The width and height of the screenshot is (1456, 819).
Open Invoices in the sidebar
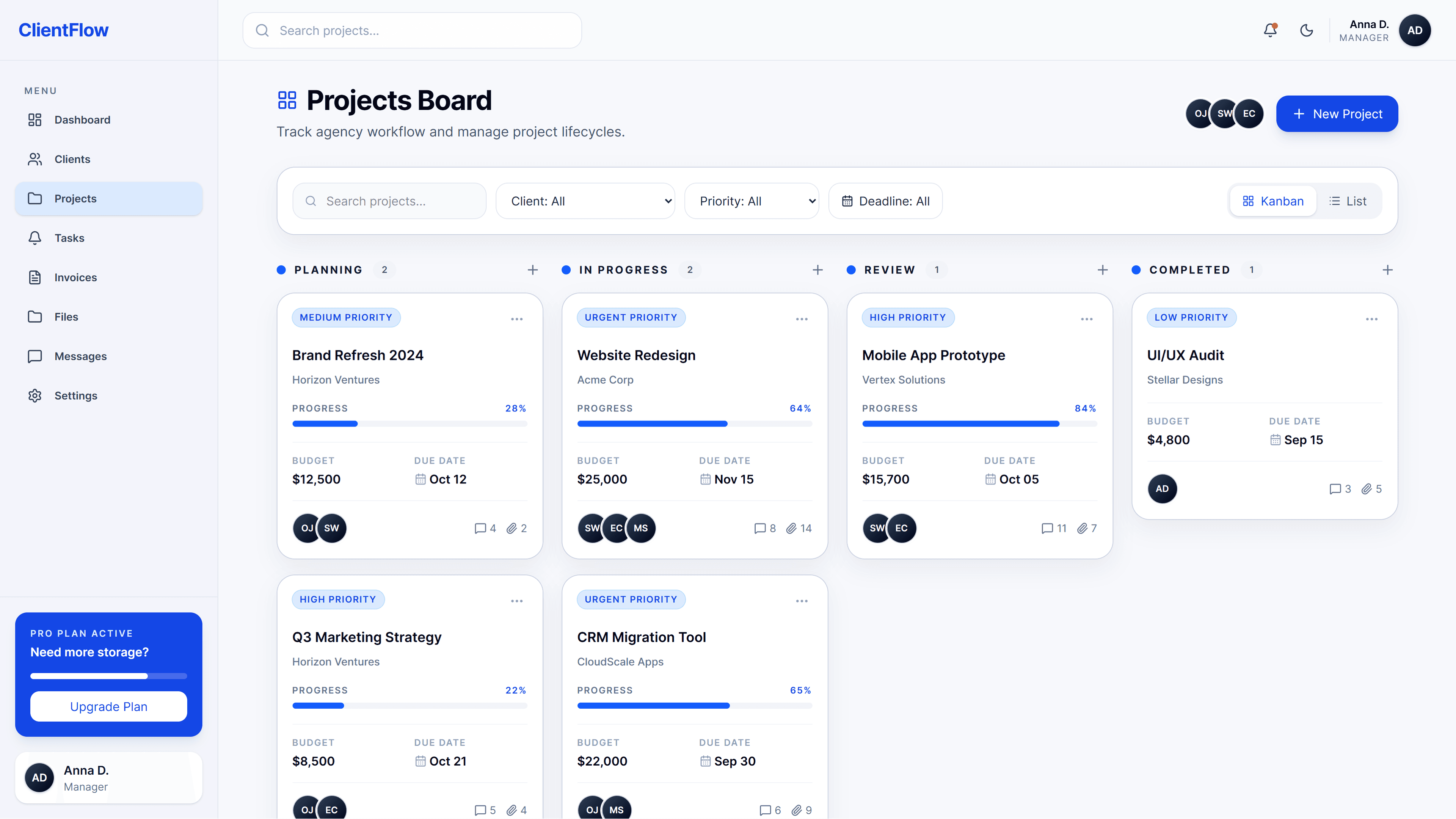click(108, 278)
